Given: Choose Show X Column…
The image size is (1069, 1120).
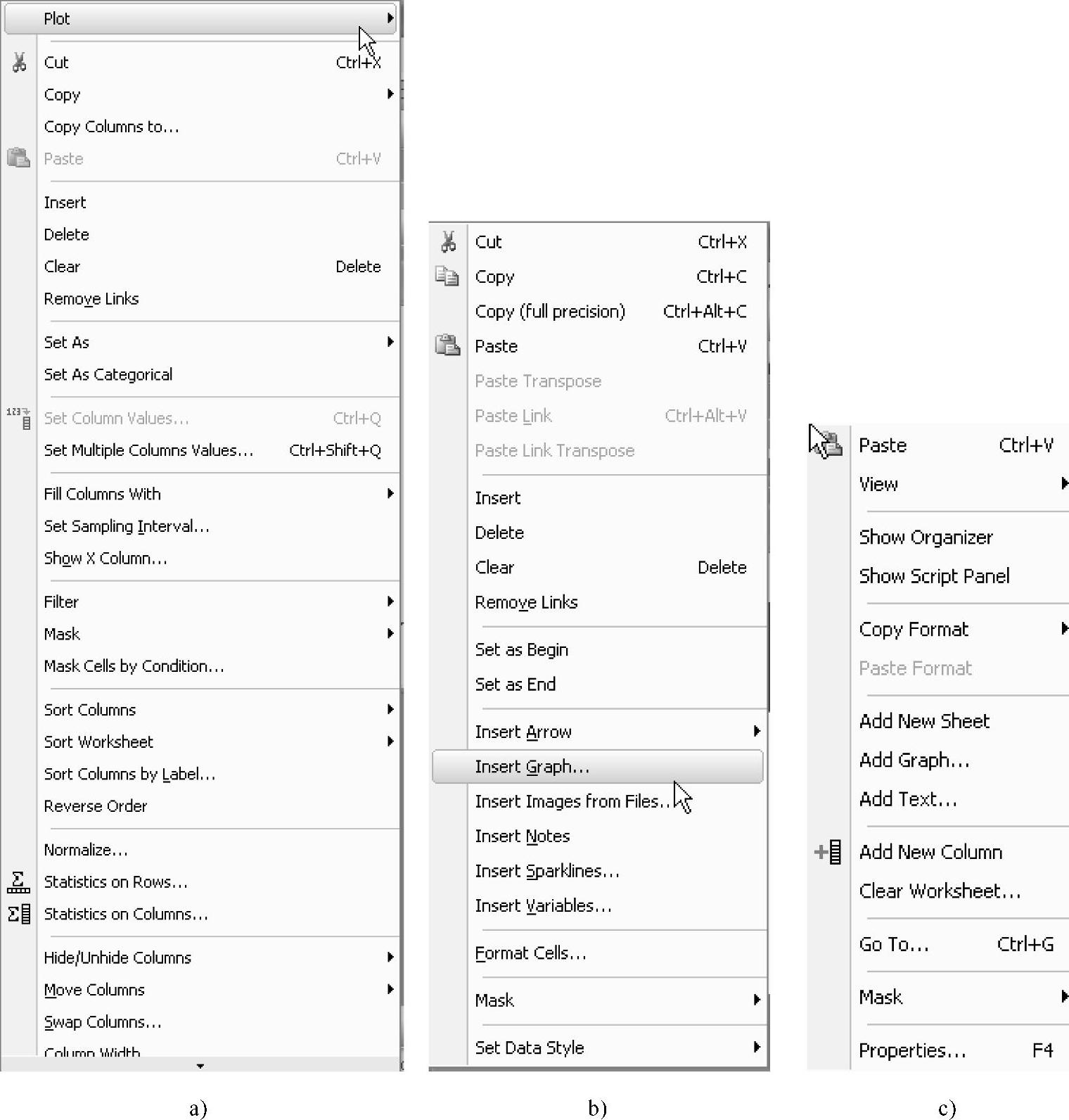Looking at the screenshot, I should [105, 559].
